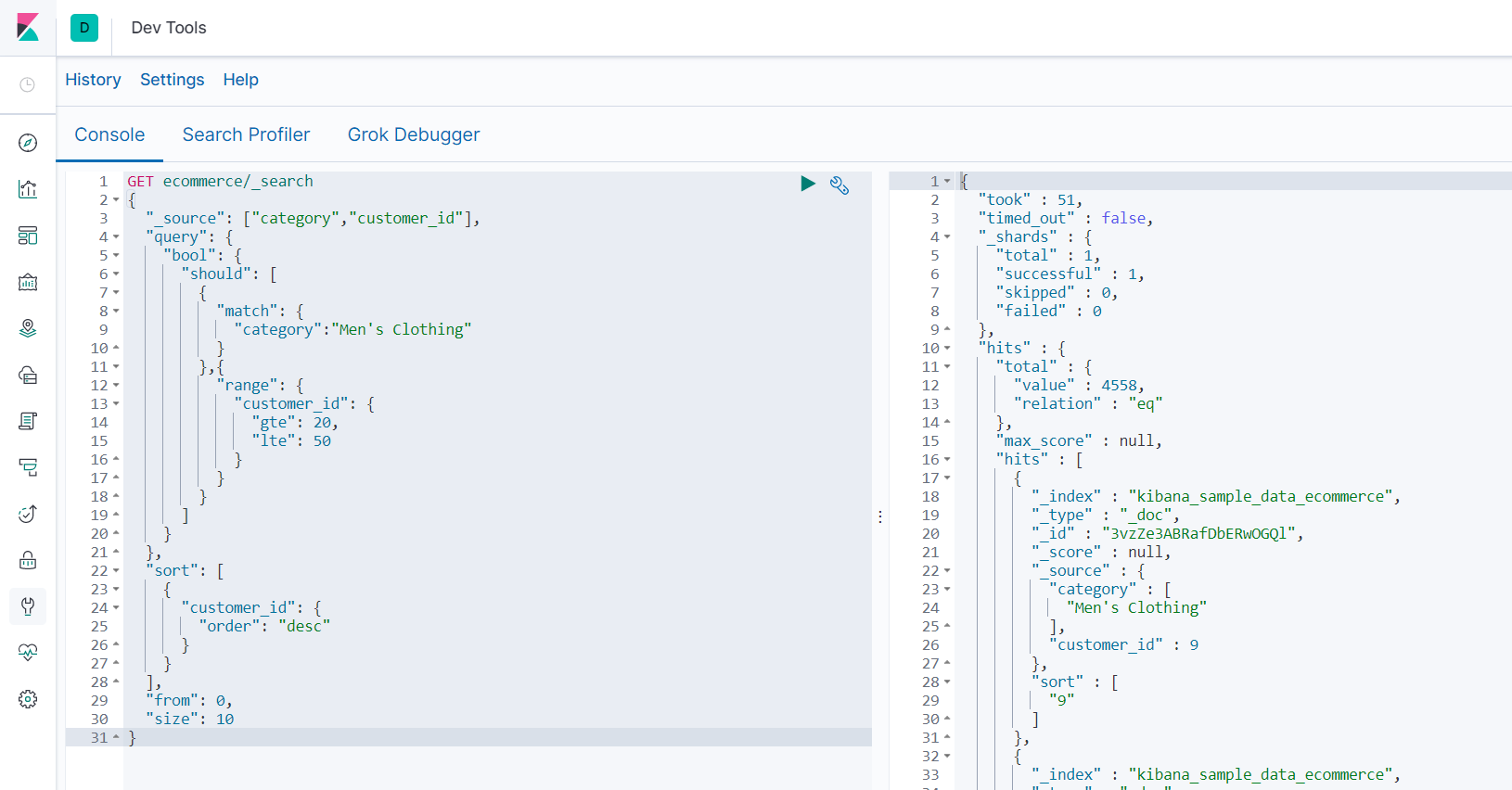Open Visualize chart icon in sidebar
This screenshot has width=1512, height=790.
pyautogui.click(x=28, y=189)
